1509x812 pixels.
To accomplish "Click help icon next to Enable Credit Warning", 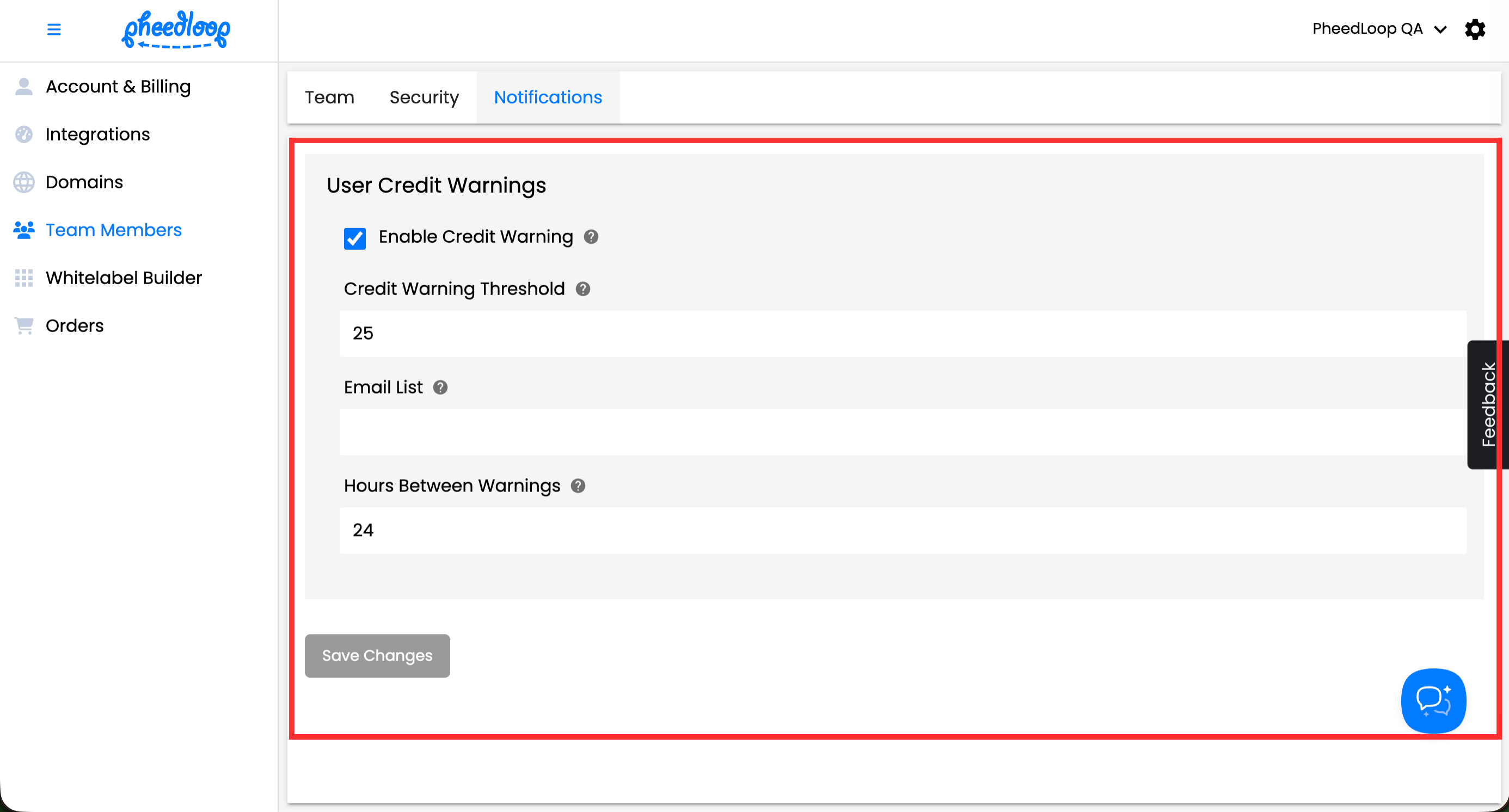I will coord(591,237).
